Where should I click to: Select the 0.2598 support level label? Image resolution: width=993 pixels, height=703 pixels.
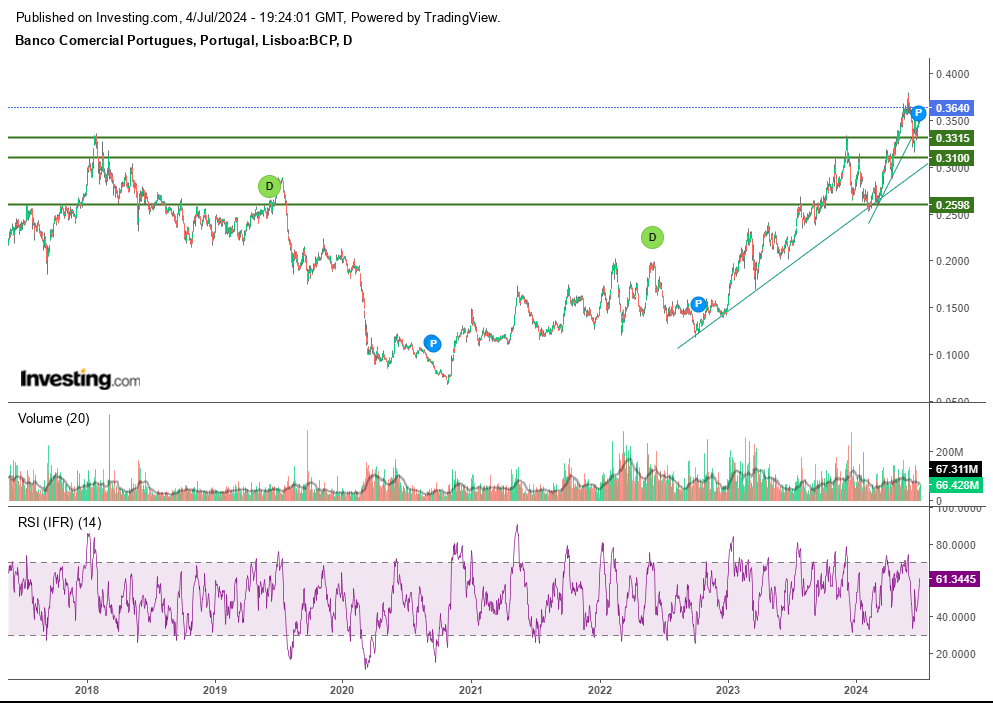952,205
